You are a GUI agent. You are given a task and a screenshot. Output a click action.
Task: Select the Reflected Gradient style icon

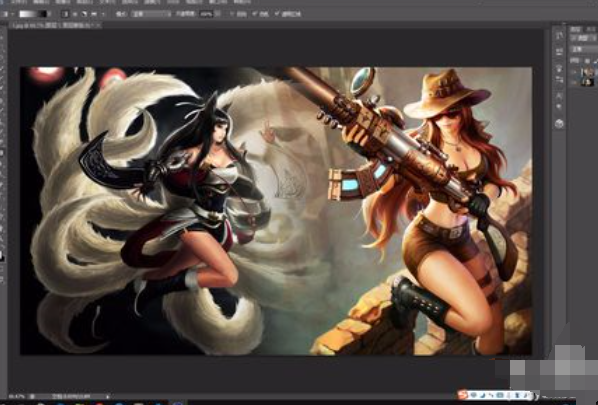click(x=93, y=14)
